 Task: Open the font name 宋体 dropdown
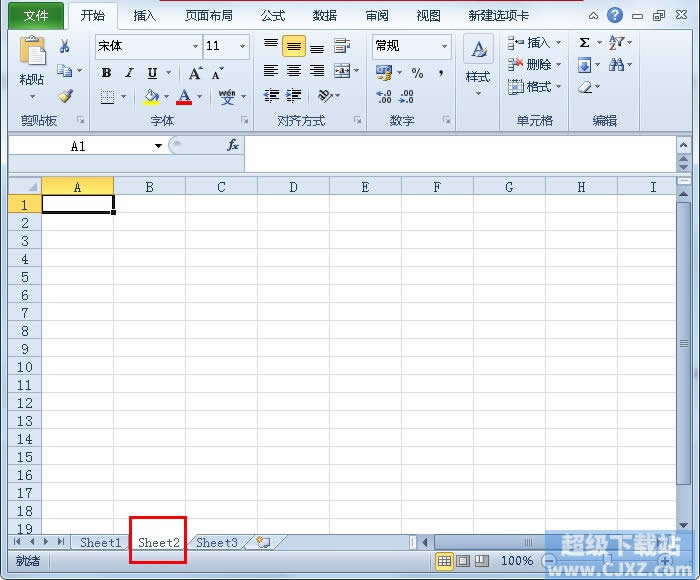point(195,46)
